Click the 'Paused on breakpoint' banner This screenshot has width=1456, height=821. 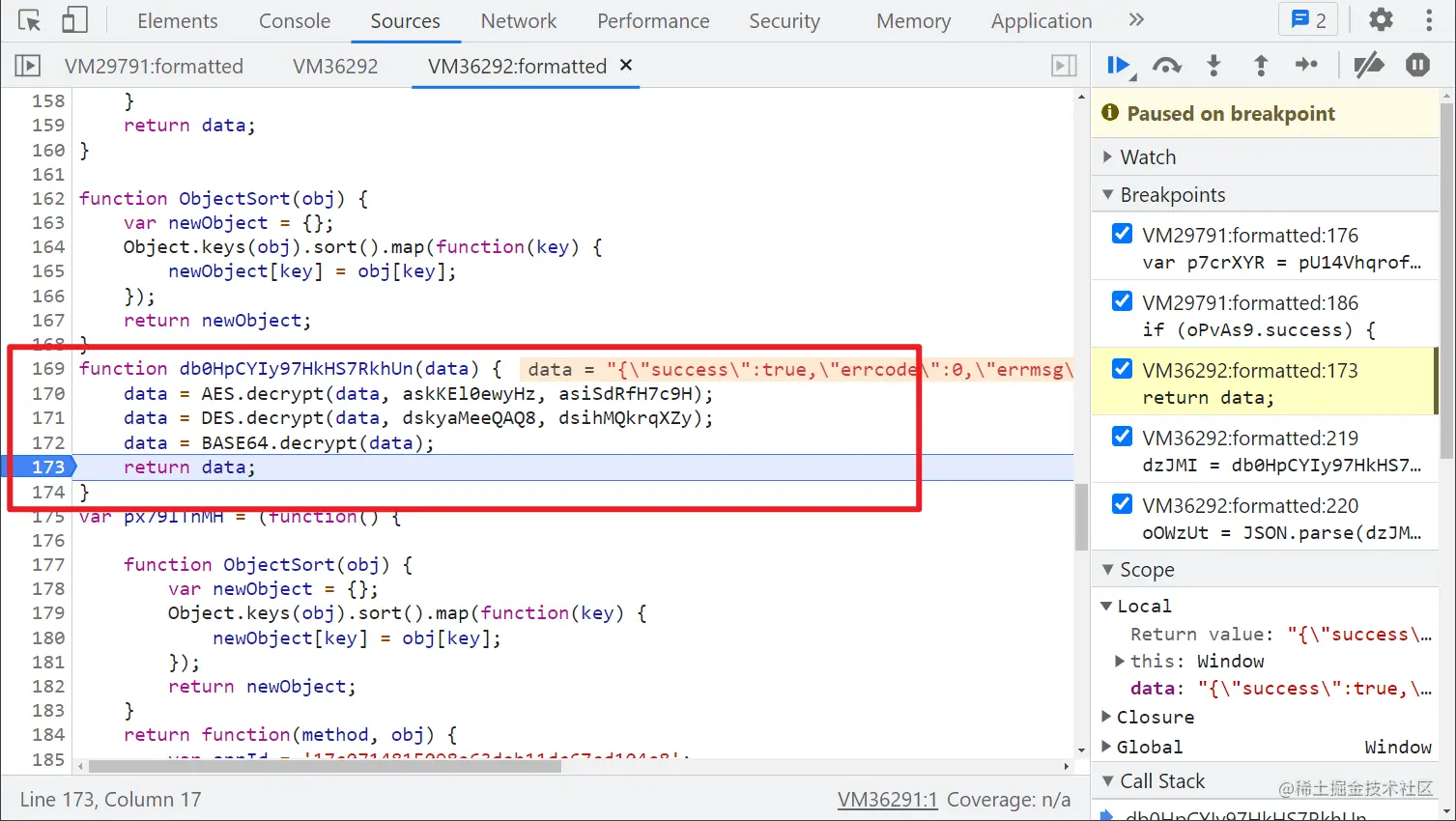coord(1266,113)
